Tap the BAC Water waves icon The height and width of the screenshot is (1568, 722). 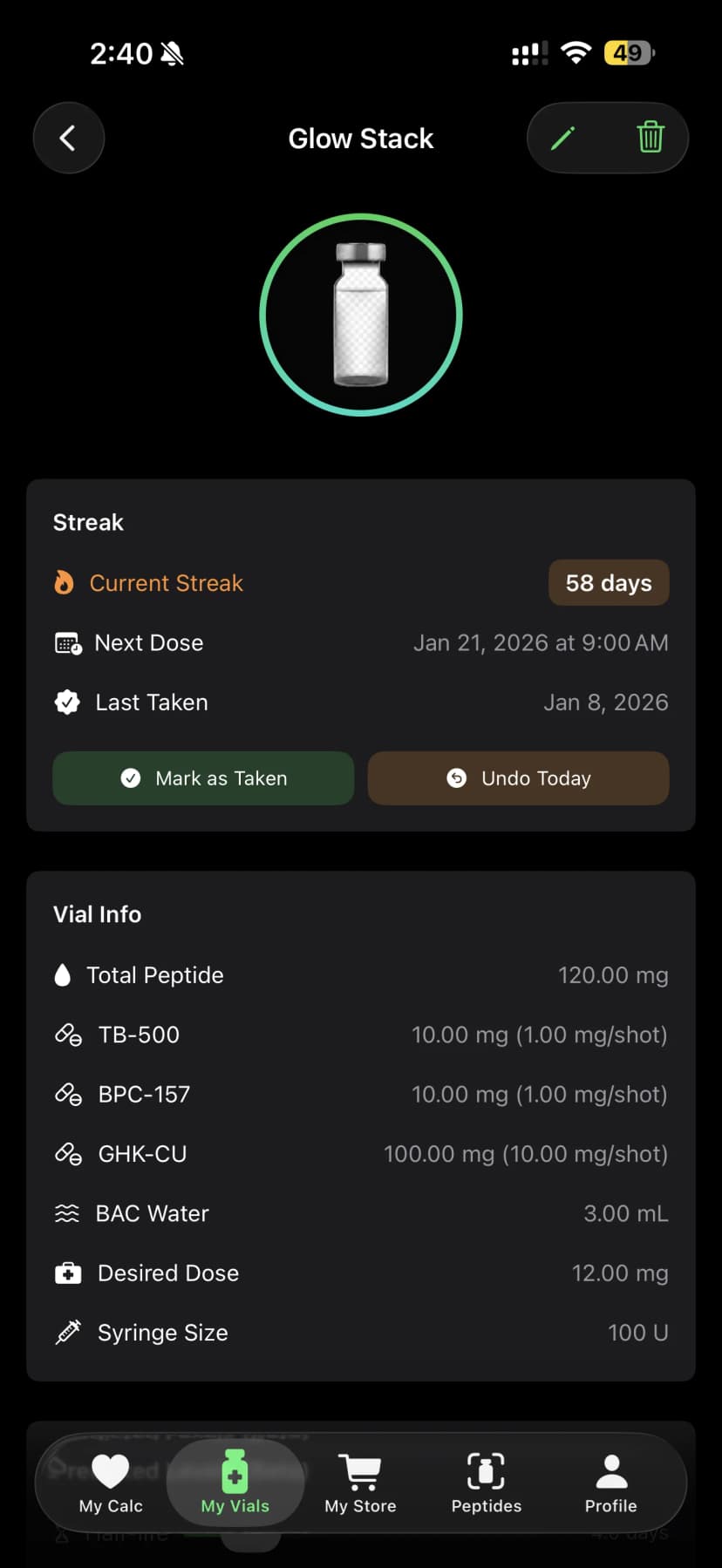click(67, 1213)
